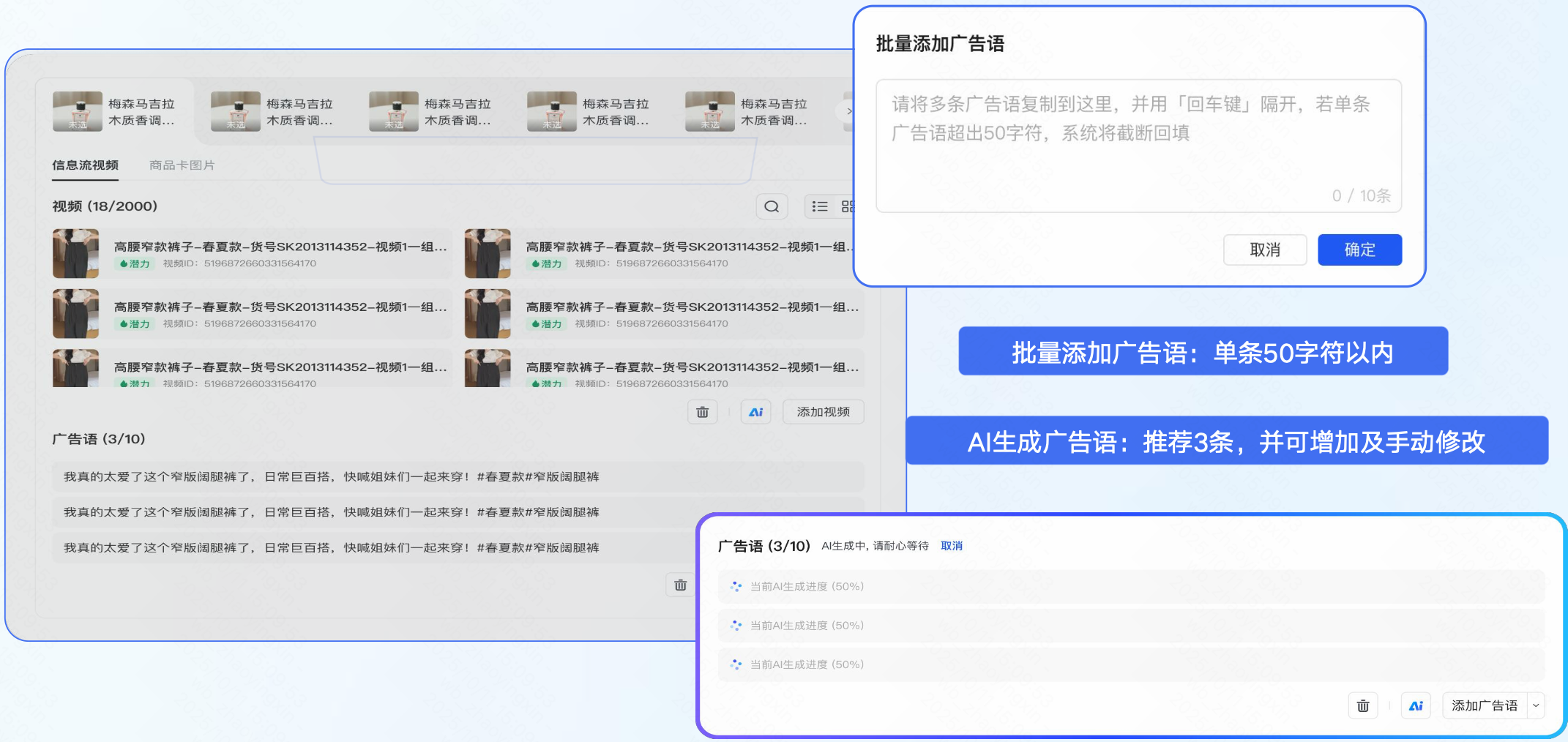Toggle list view display mode
This screenshot has width=1568, height=742.
tap(819, 206)
